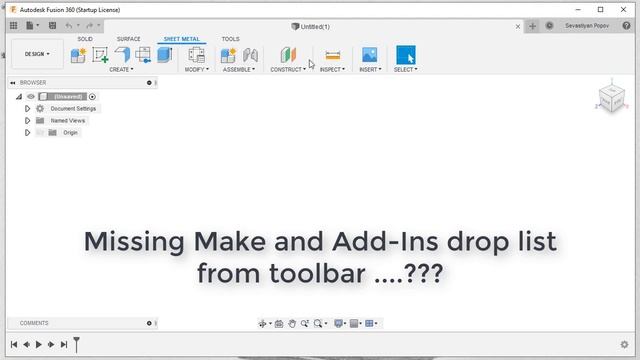Click the ViewCube in the viewport
This screenshot has width=640, height=360.
(x=612, y=98)
